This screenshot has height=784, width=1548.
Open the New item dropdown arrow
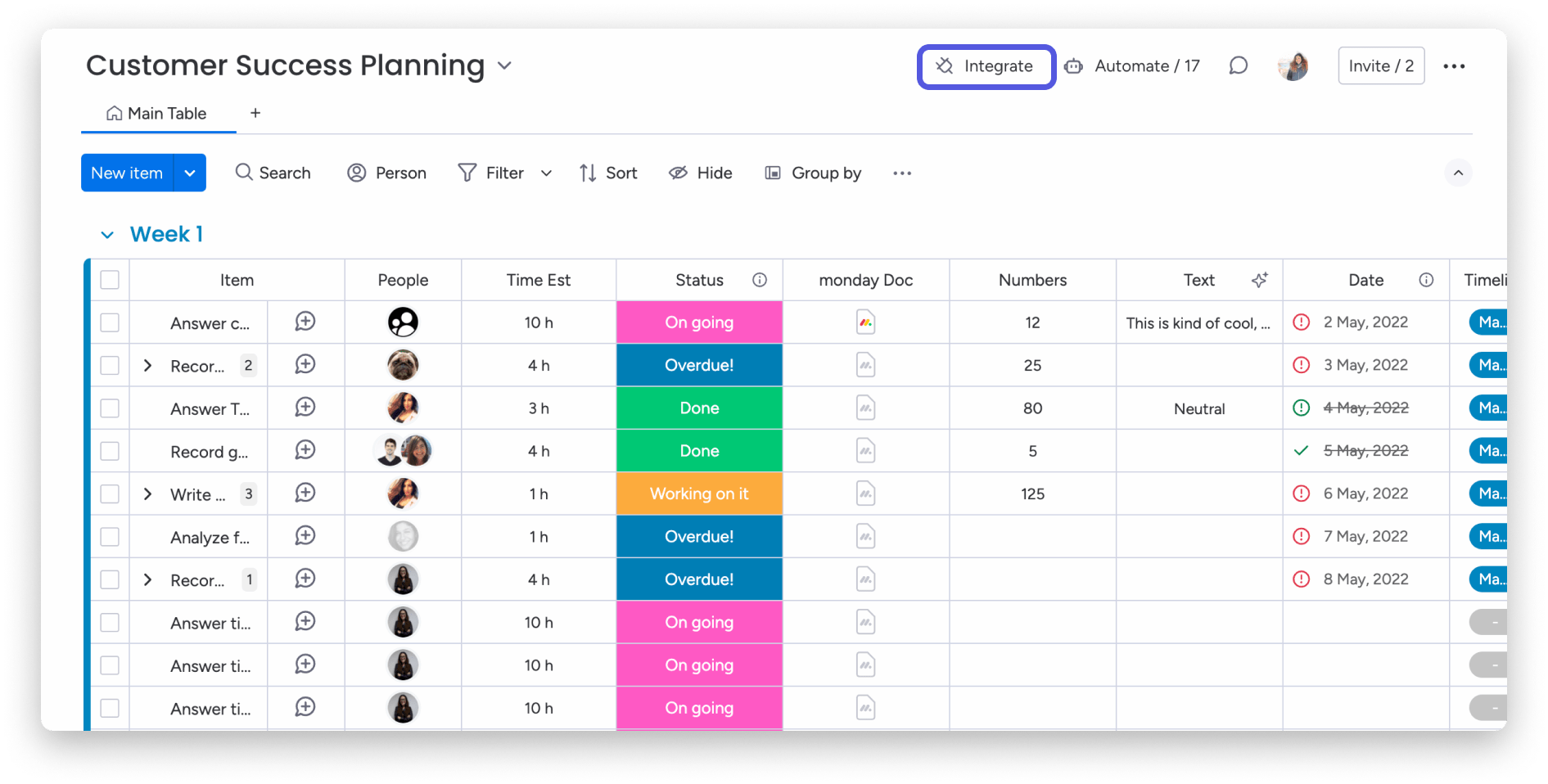190,173
